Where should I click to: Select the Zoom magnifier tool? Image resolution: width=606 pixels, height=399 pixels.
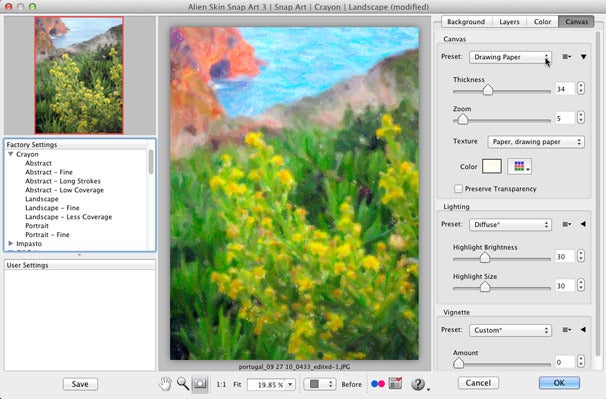(x=183, y=384)
